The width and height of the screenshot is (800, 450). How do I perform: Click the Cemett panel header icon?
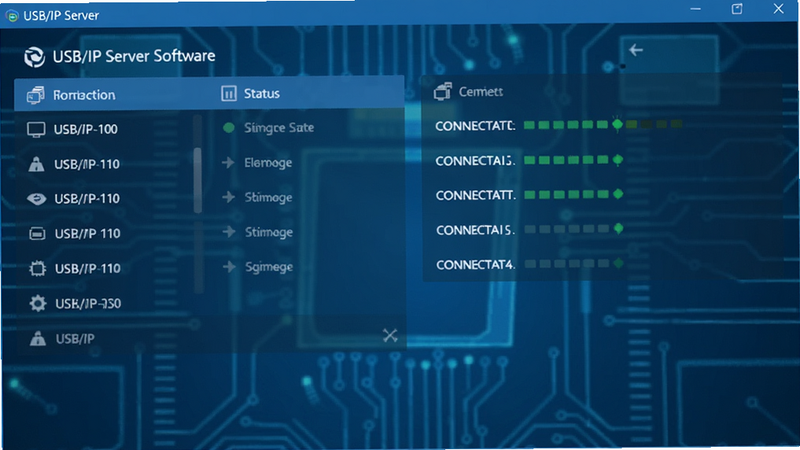tap(442, 92)
